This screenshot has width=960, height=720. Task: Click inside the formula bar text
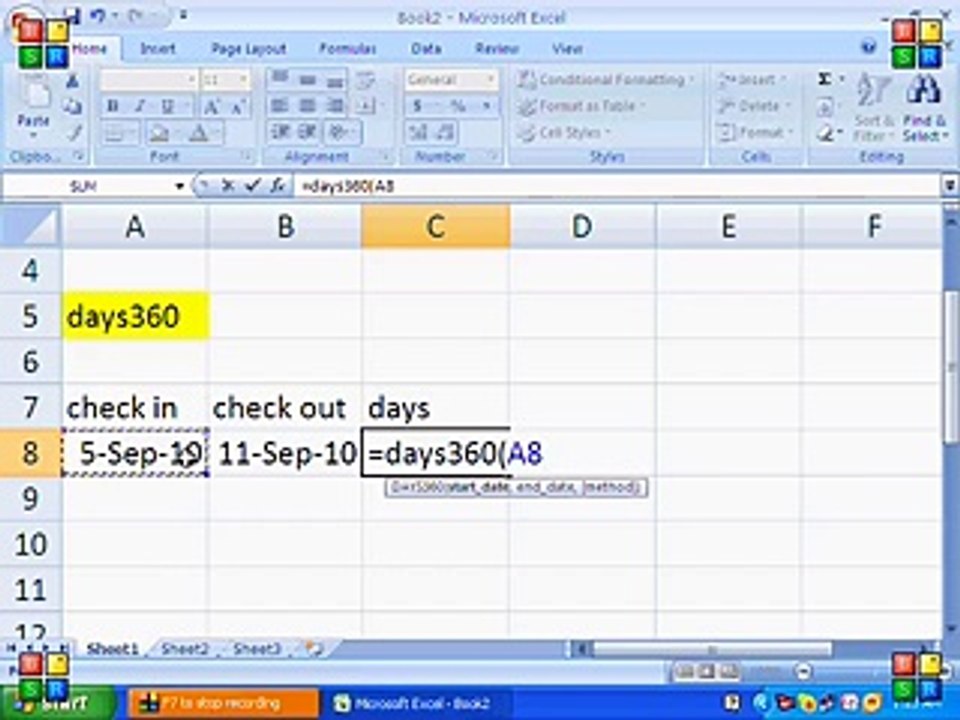point(616,186)
